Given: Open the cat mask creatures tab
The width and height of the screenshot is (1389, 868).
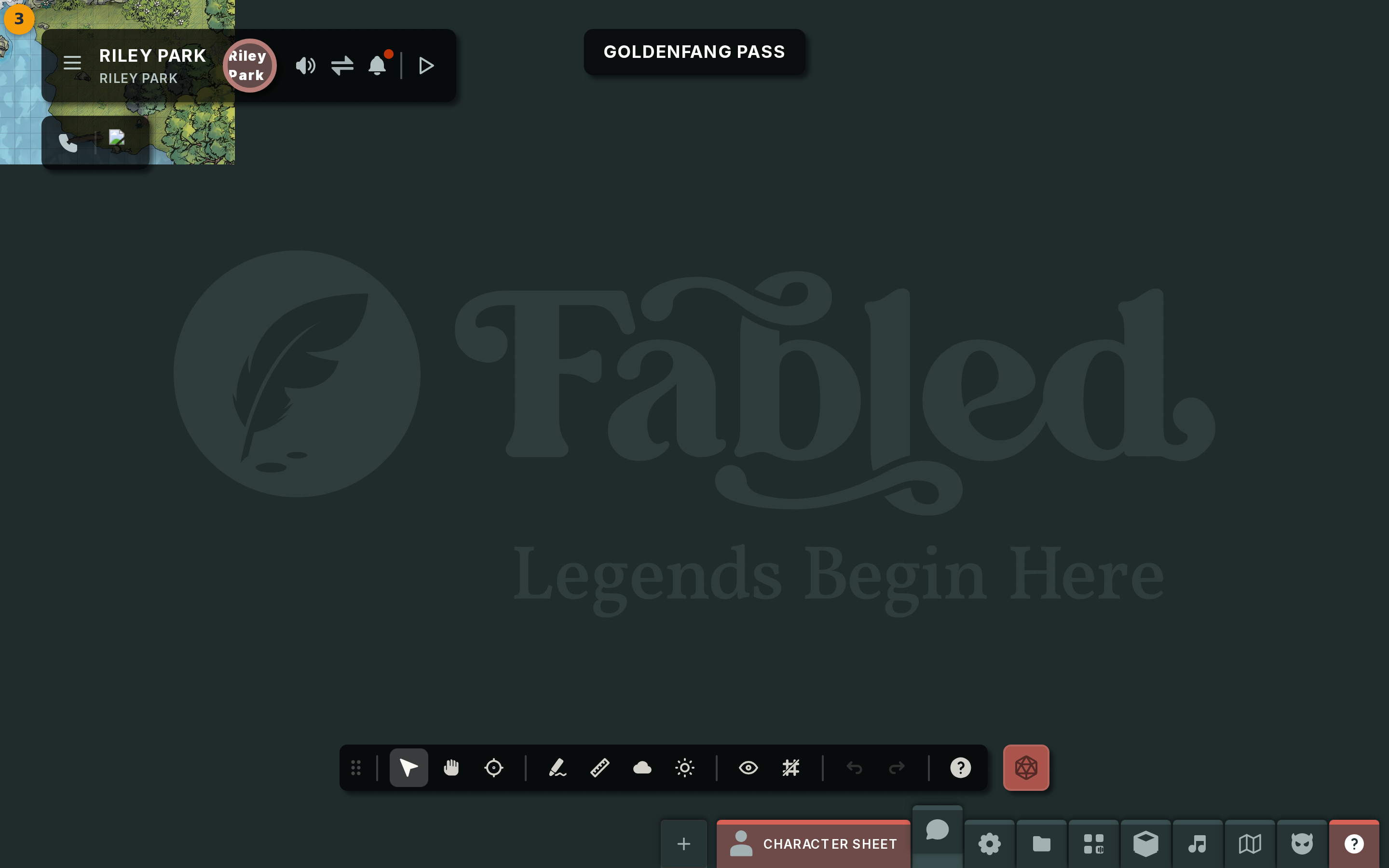Looking at the screenshot, I should click(x=1302, y=844).
